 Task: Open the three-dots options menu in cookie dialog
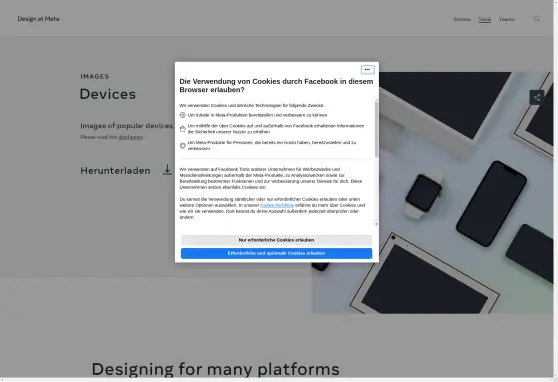click(368, 69)
